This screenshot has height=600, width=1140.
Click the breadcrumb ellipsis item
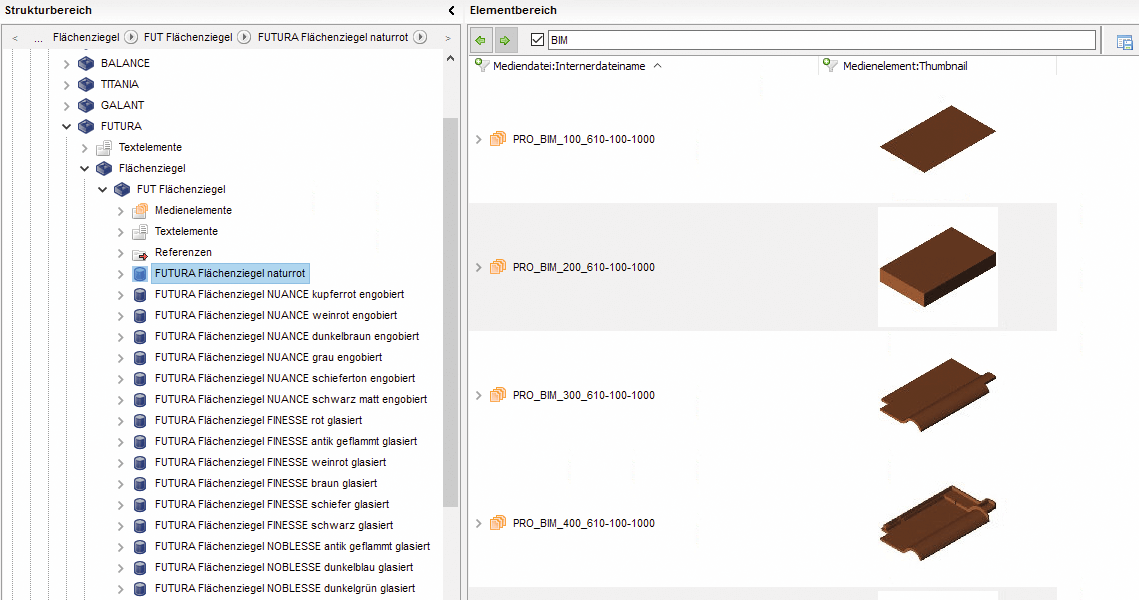pyautogui.click(x=38, y=38)
